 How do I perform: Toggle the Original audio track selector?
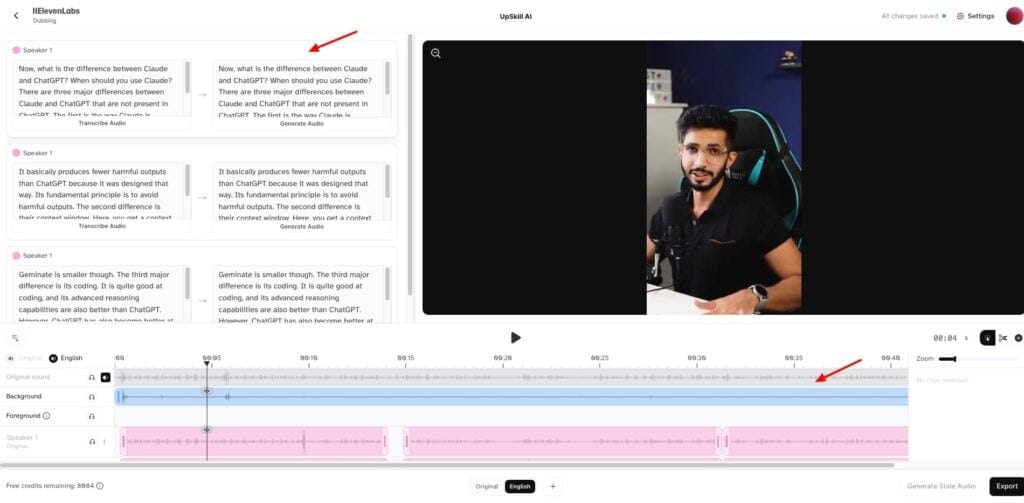11,358
